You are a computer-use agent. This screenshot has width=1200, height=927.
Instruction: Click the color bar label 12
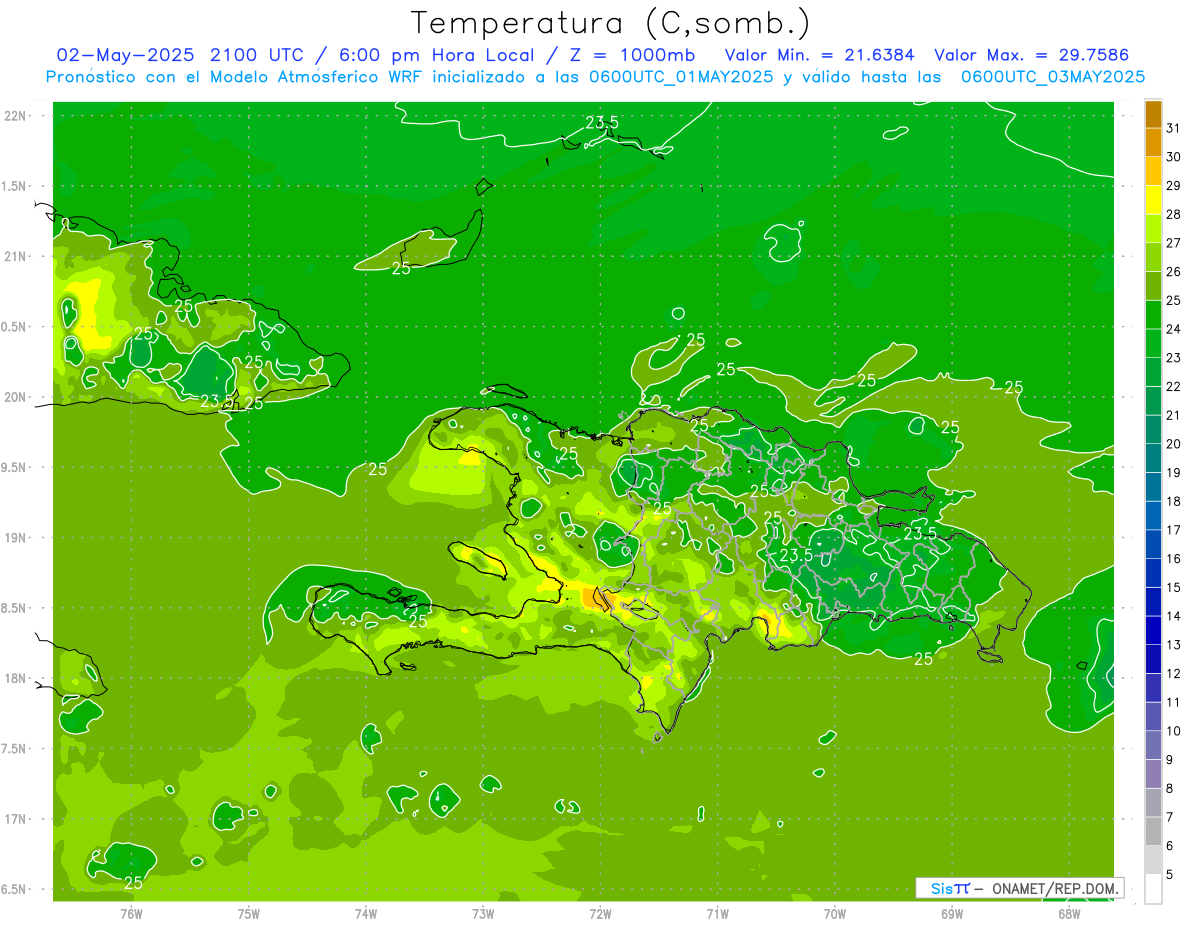tap(1173, 673)
